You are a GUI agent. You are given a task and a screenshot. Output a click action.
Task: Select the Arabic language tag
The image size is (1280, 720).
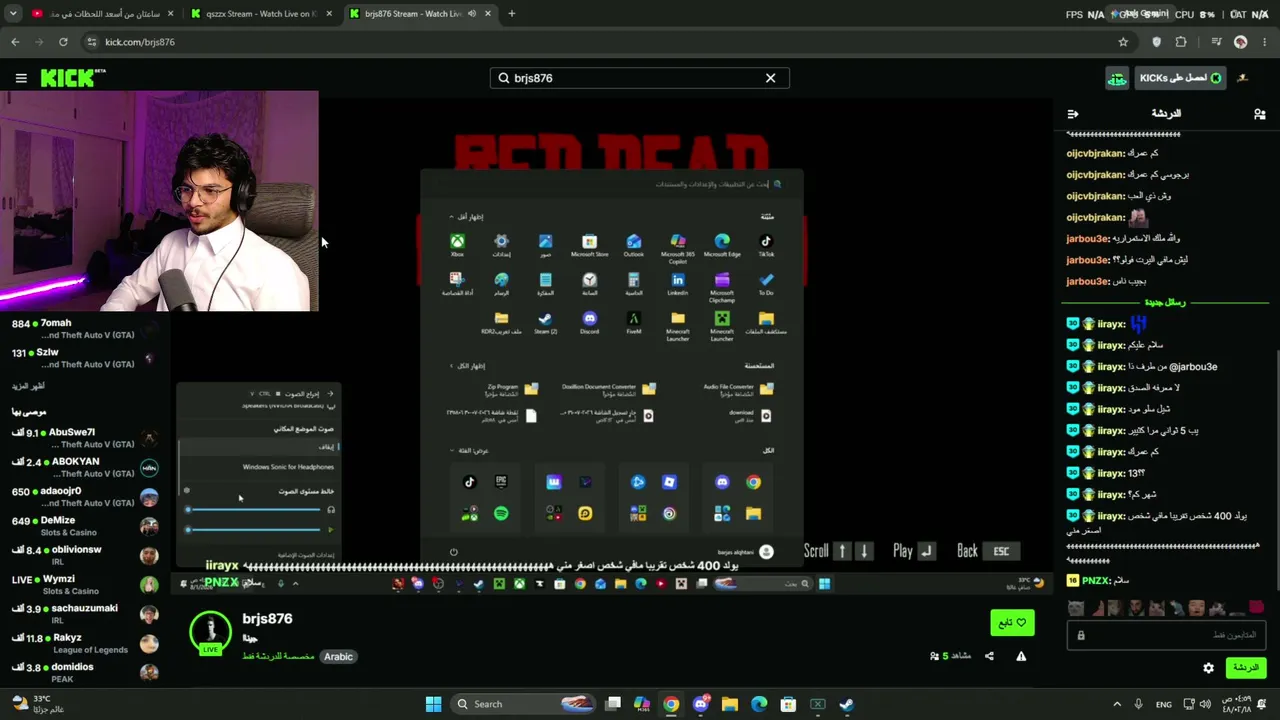[x=338, y=657]
